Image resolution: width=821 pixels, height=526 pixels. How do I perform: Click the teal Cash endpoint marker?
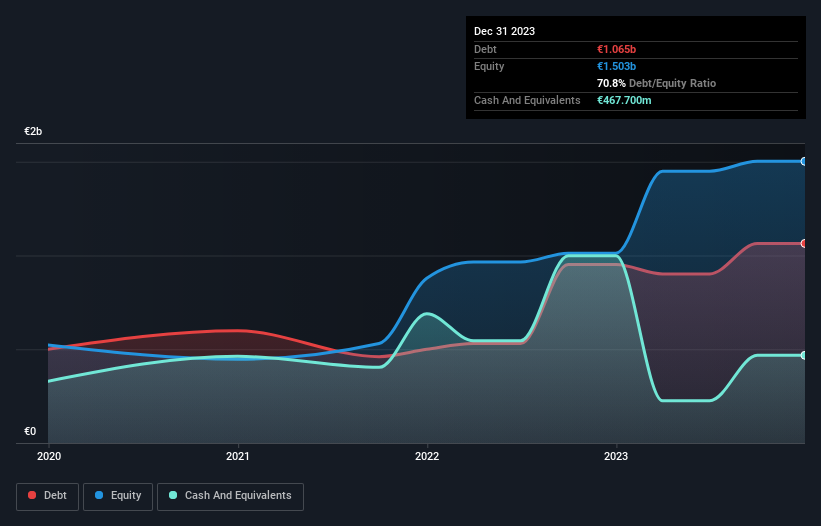pos(804,356)
